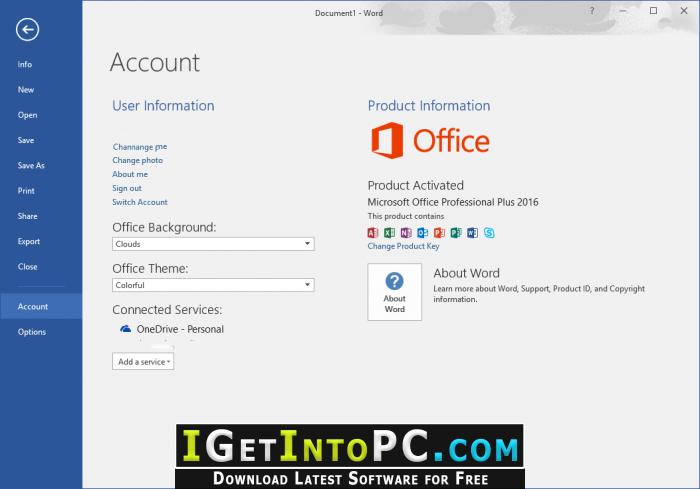Click the Outlook app icon under product contents
Image resolution: width=700 pixels, height=489 pixels.
422,233
